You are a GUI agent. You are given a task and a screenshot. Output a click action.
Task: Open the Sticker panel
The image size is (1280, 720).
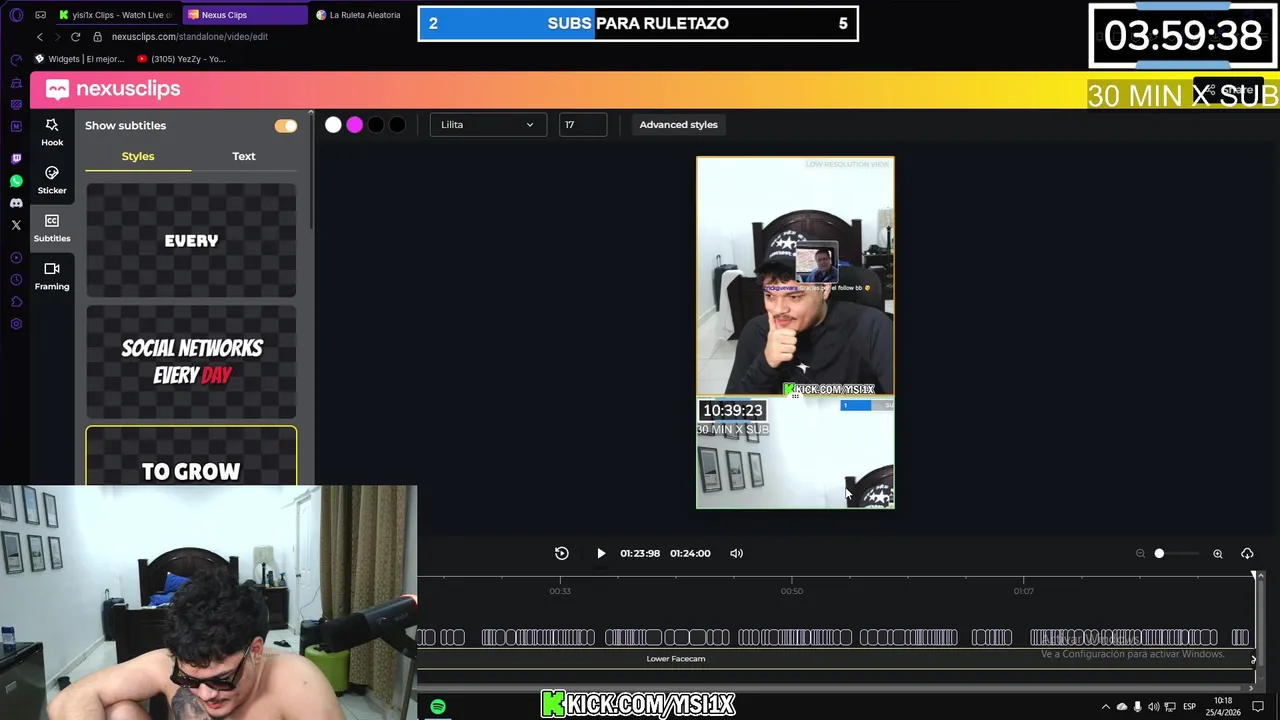pyautogui.click(x=52, y=179)
